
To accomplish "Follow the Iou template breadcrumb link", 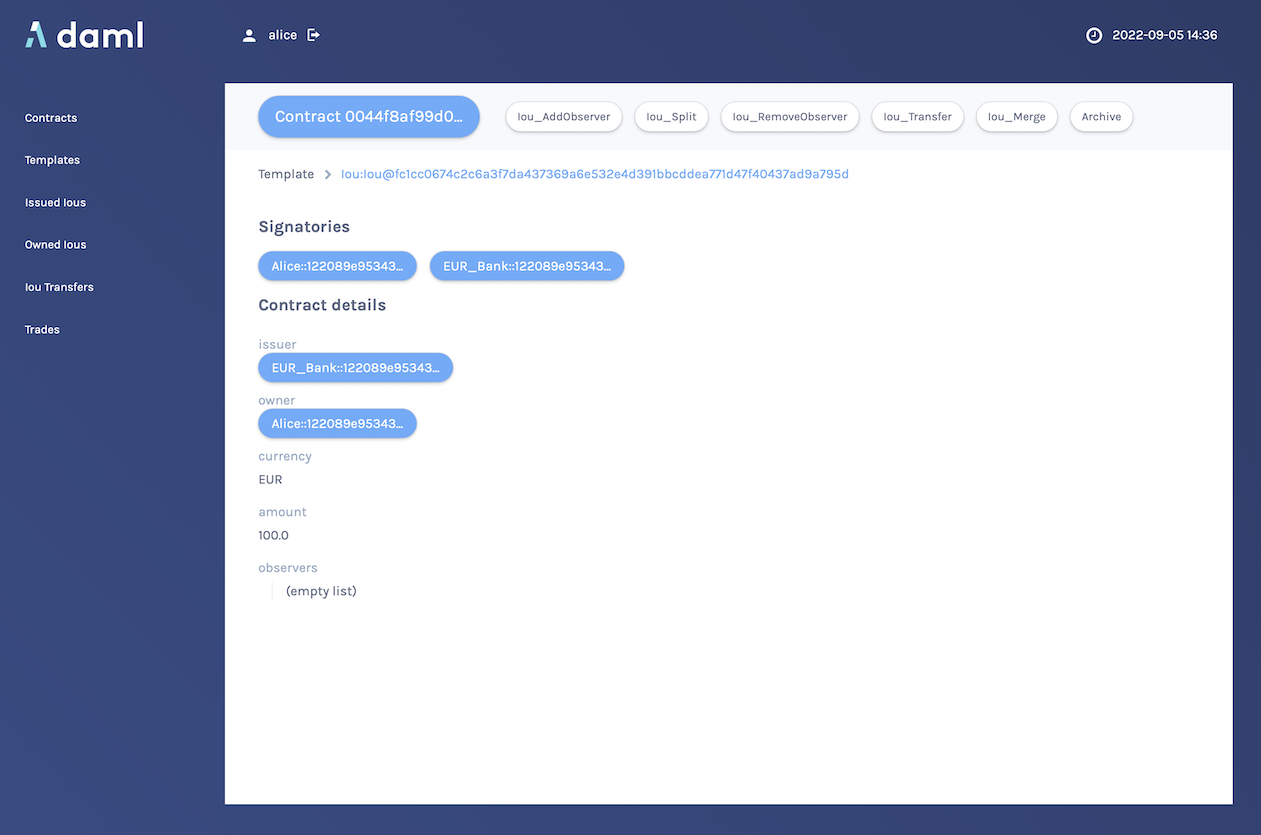I will point(595,173).
